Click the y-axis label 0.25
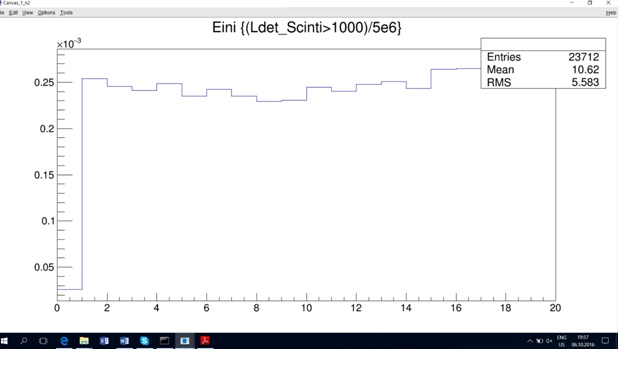Viewport: 625px width, 367px height. click(44, 82)
